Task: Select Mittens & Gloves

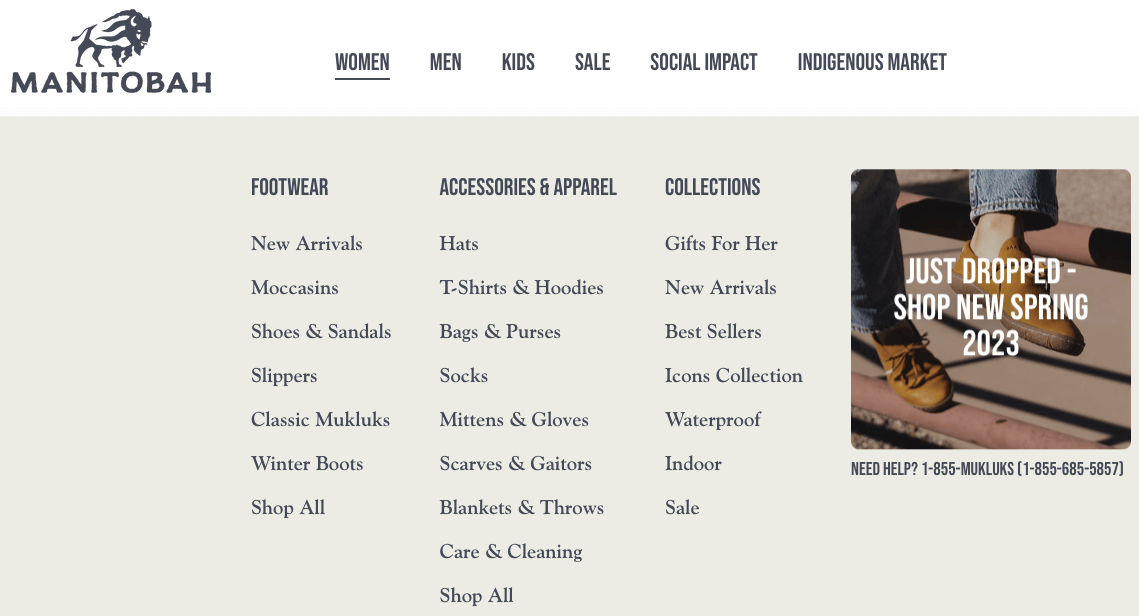Action: point(513,420)
